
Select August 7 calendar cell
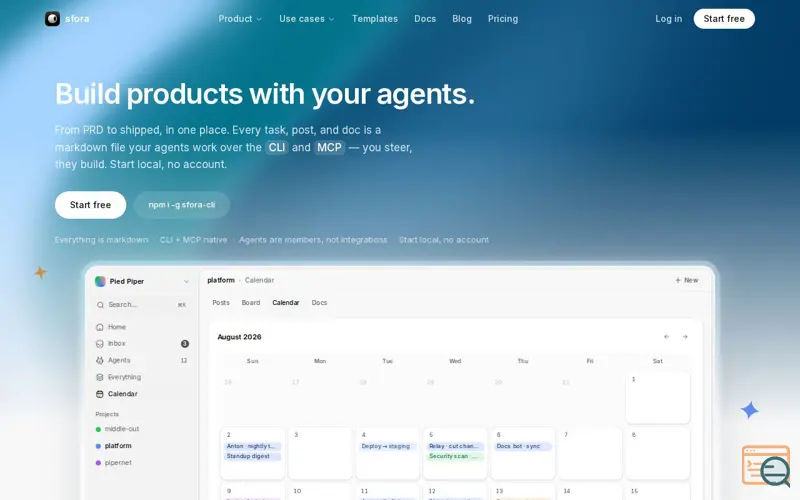pyautogui.click(x=590, y=454)
